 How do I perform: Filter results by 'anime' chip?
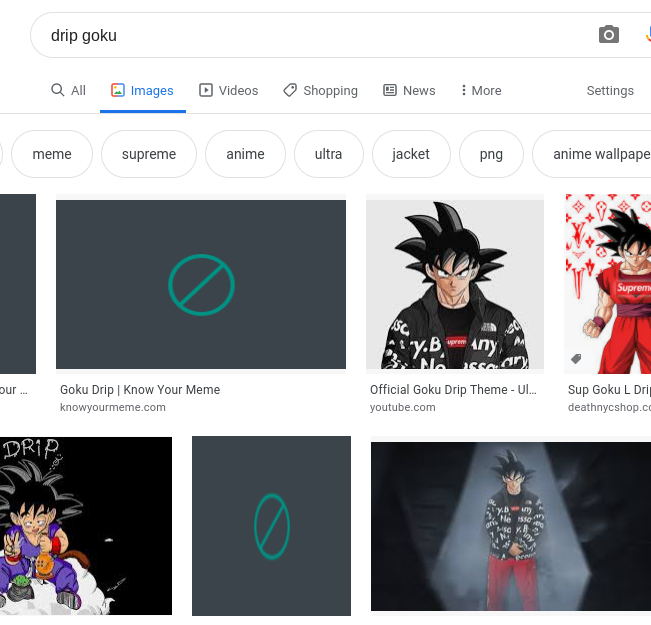[245, 154]
